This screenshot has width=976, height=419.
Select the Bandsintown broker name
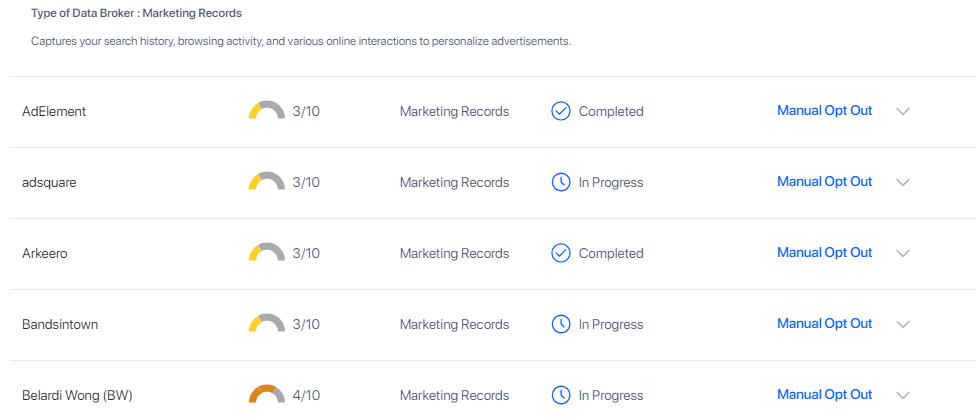60,324
